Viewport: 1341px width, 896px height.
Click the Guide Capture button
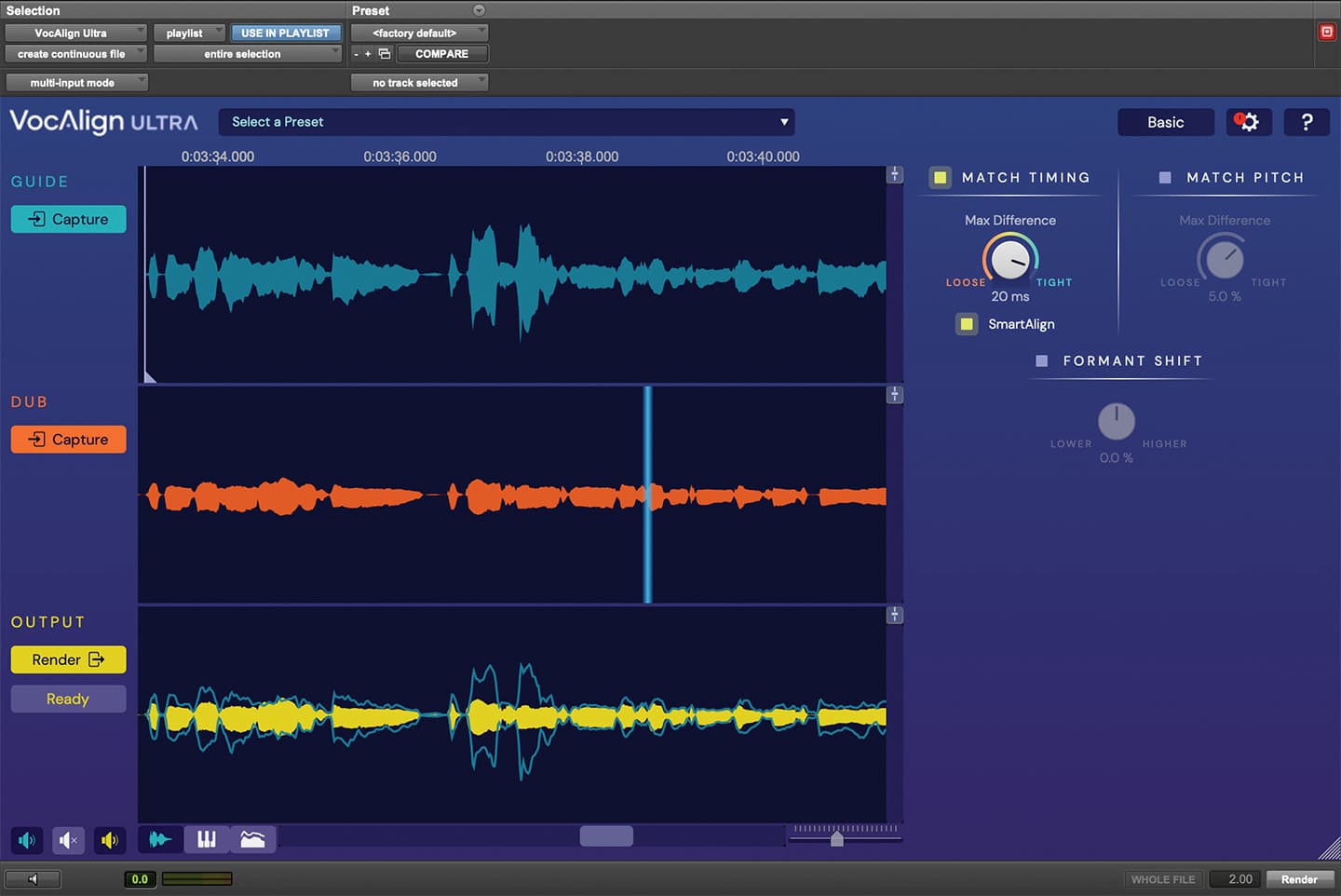click(69, 219)
